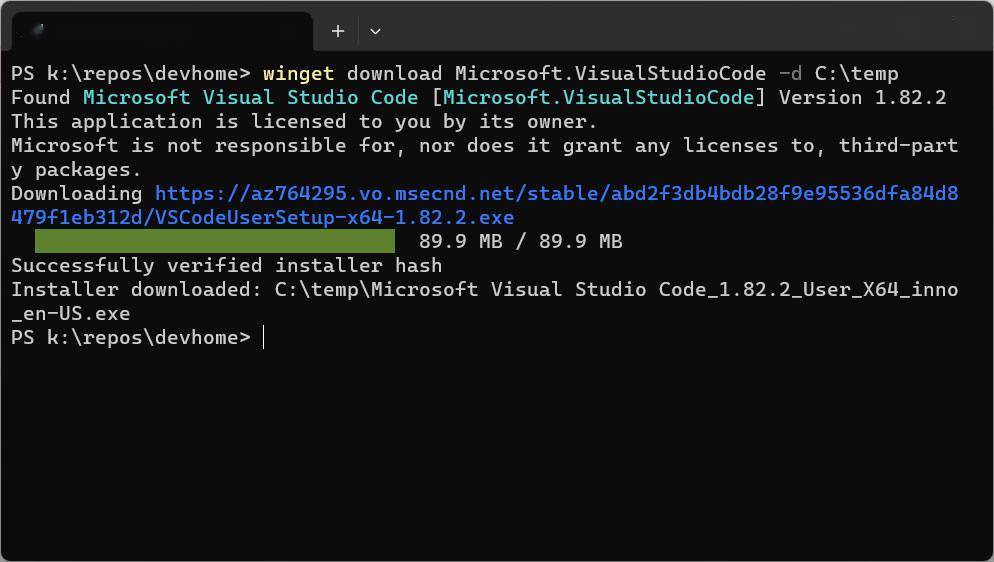Click the Microsoft.VisualStudioCode package ID in brackets
Screen dimensions: 994x562
[x=598, y=98]
